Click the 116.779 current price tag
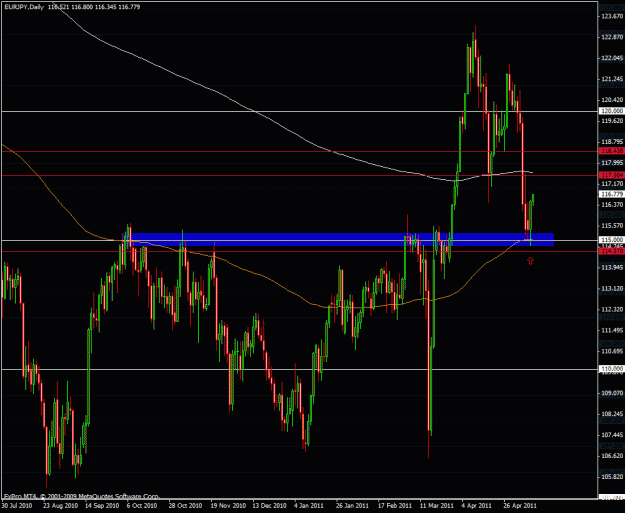Image resolution: width=625 pixels, height=513 pixels. pos(611,194)
